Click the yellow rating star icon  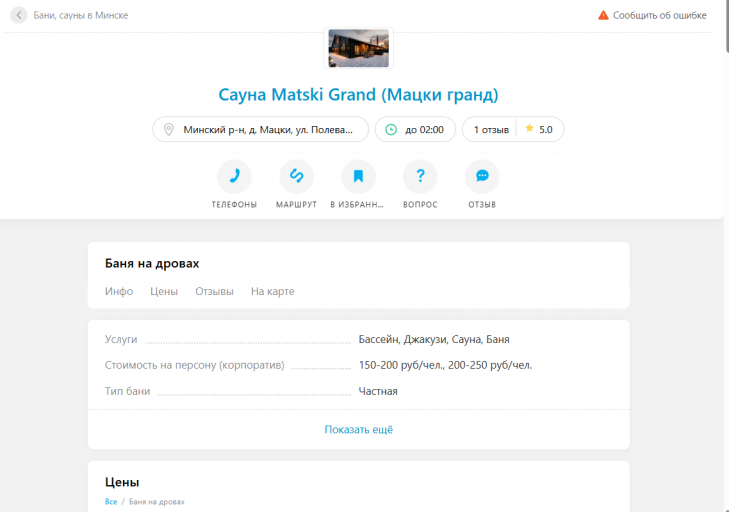tap(529, 128)
